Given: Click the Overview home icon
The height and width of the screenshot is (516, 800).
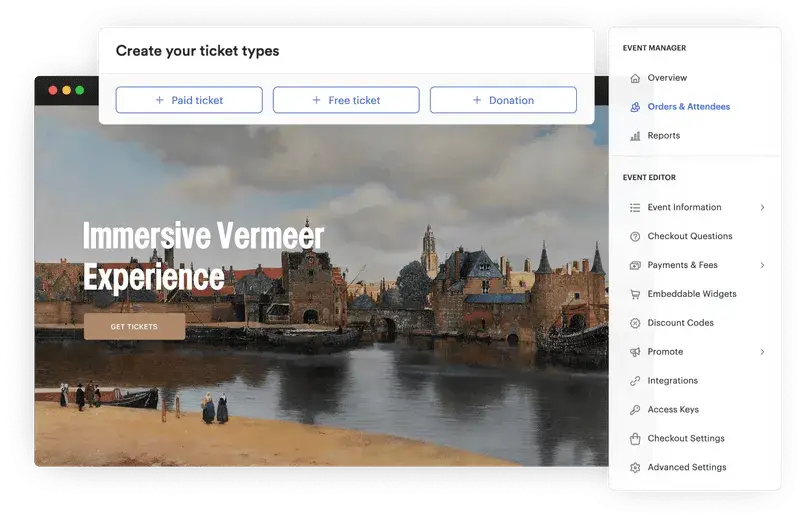Looking at the screenshot, I should (x=635, y=78).
